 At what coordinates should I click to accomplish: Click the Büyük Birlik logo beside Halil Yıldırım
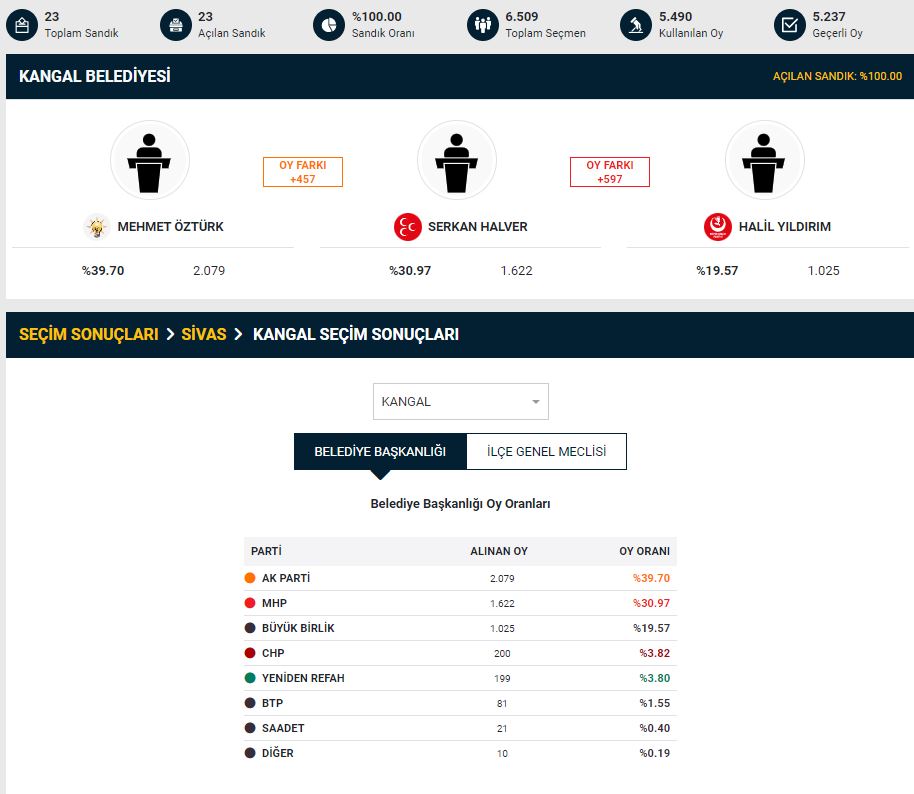[718, 227]
